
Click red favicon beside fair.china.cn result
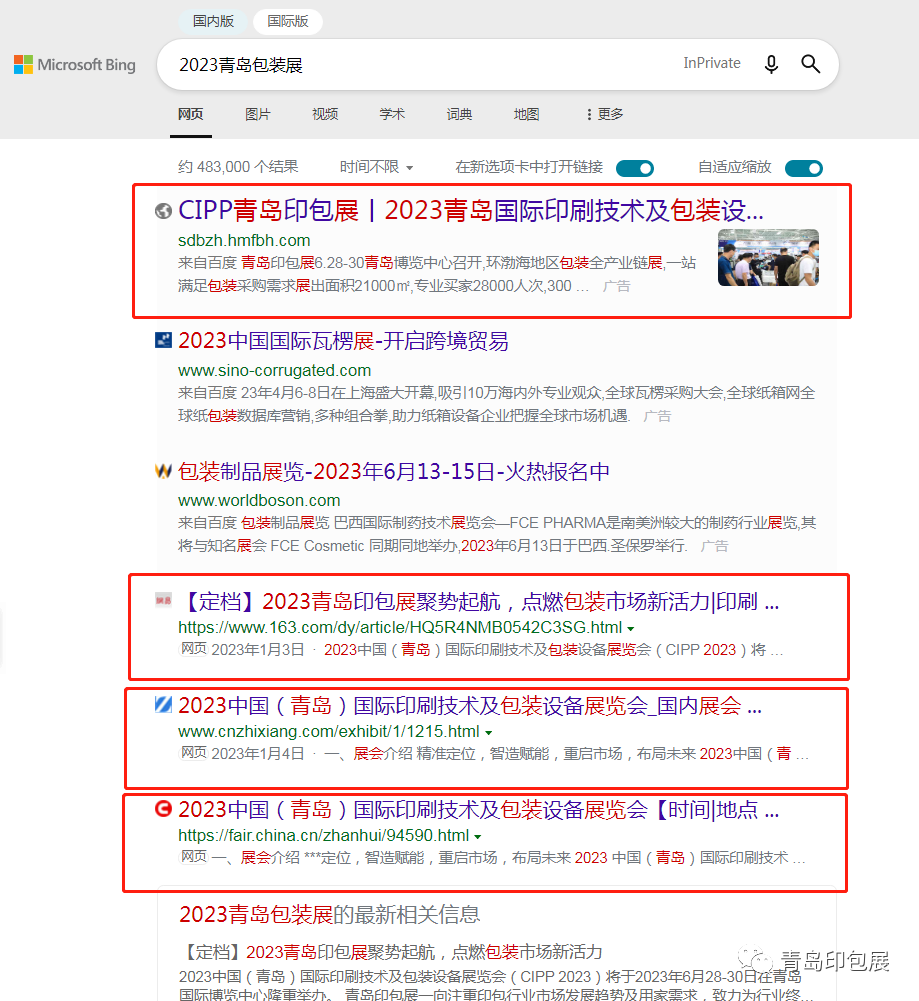point(163,809)
